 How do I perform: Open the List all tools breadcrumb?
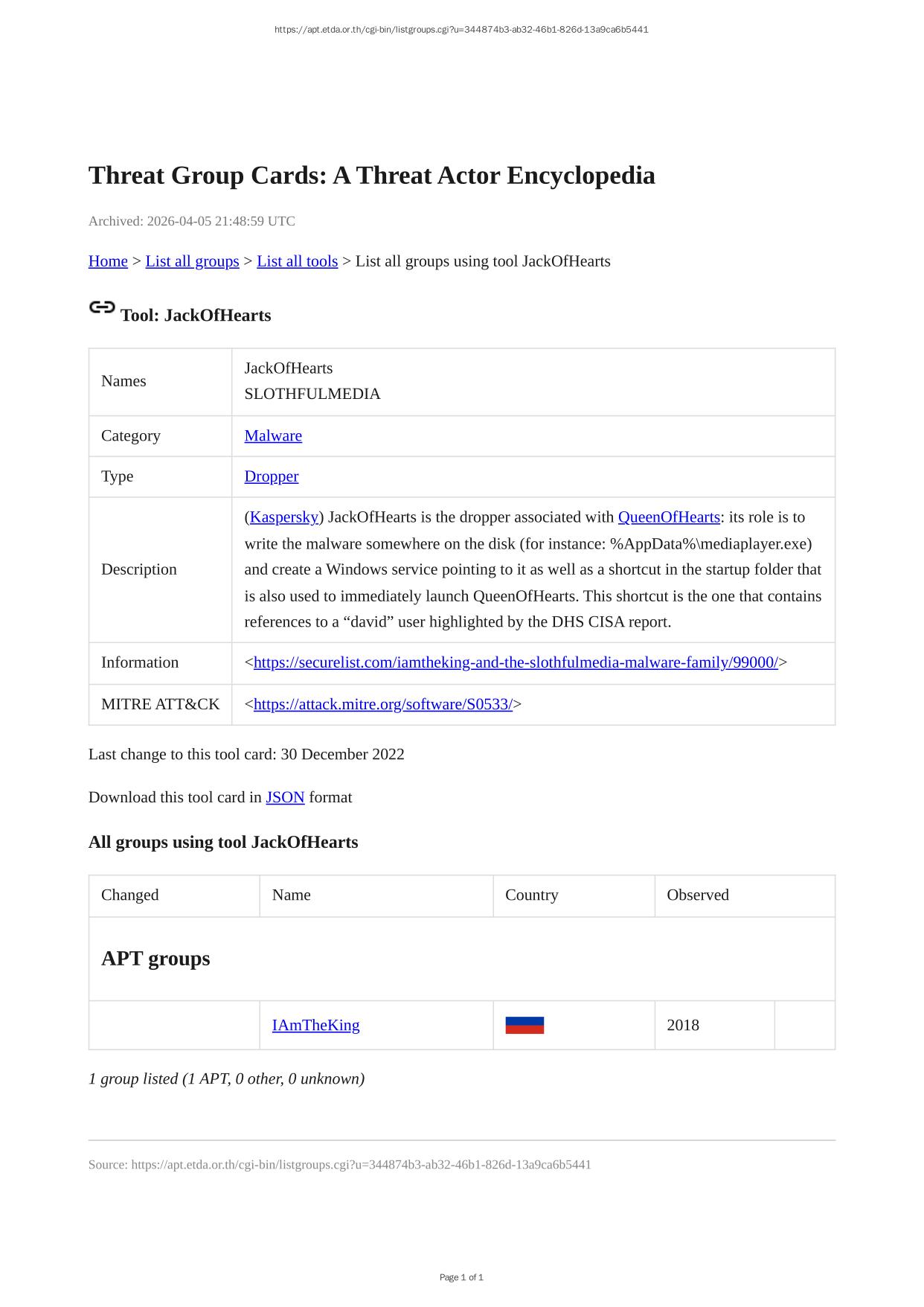pyautogui.click(x=297, y=261)
